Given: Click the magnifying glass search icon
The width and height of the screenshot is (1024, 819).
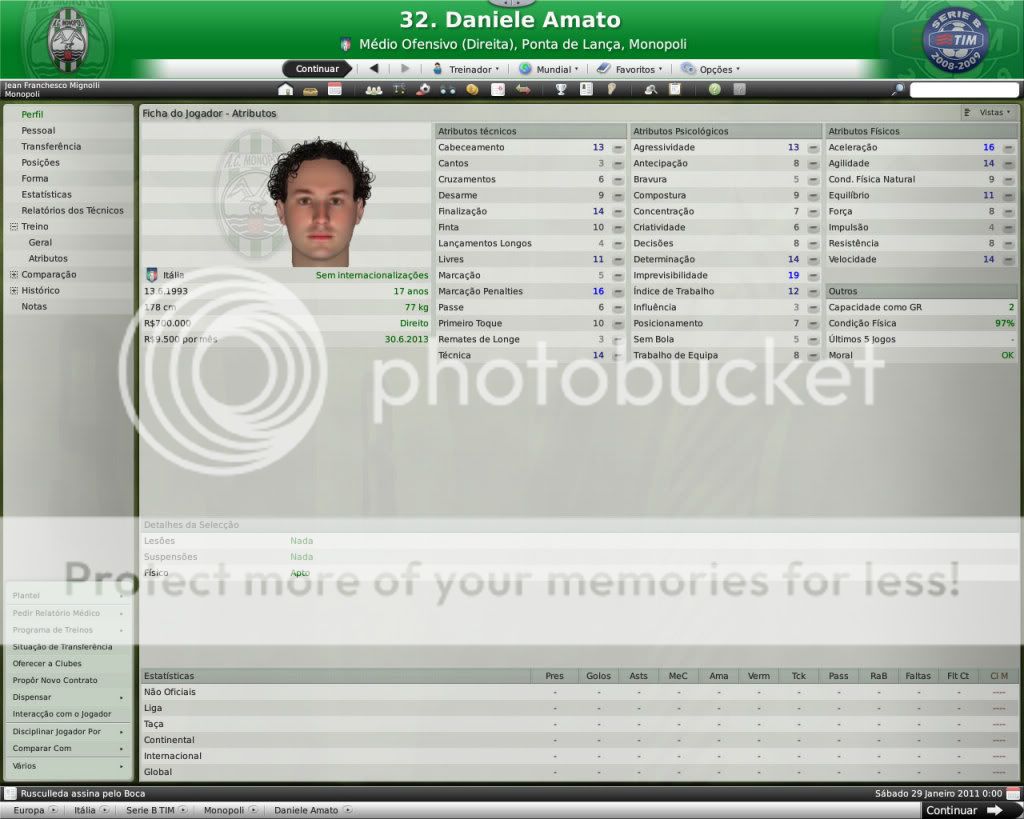Looking at the screenshot, I should click(898, 90).
